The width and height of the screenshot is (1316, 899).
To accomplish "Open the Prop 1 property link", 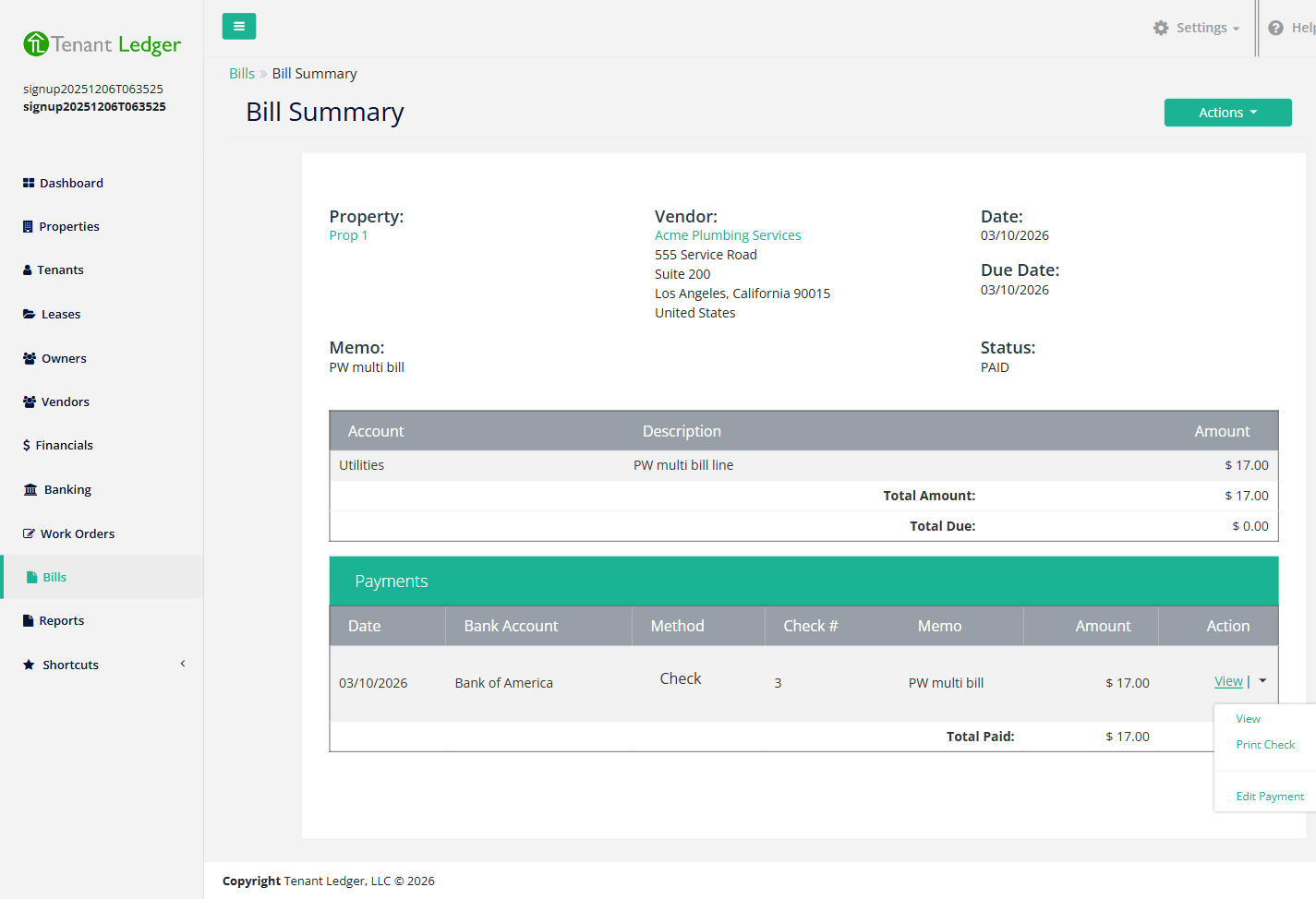I will pos(348,235).
